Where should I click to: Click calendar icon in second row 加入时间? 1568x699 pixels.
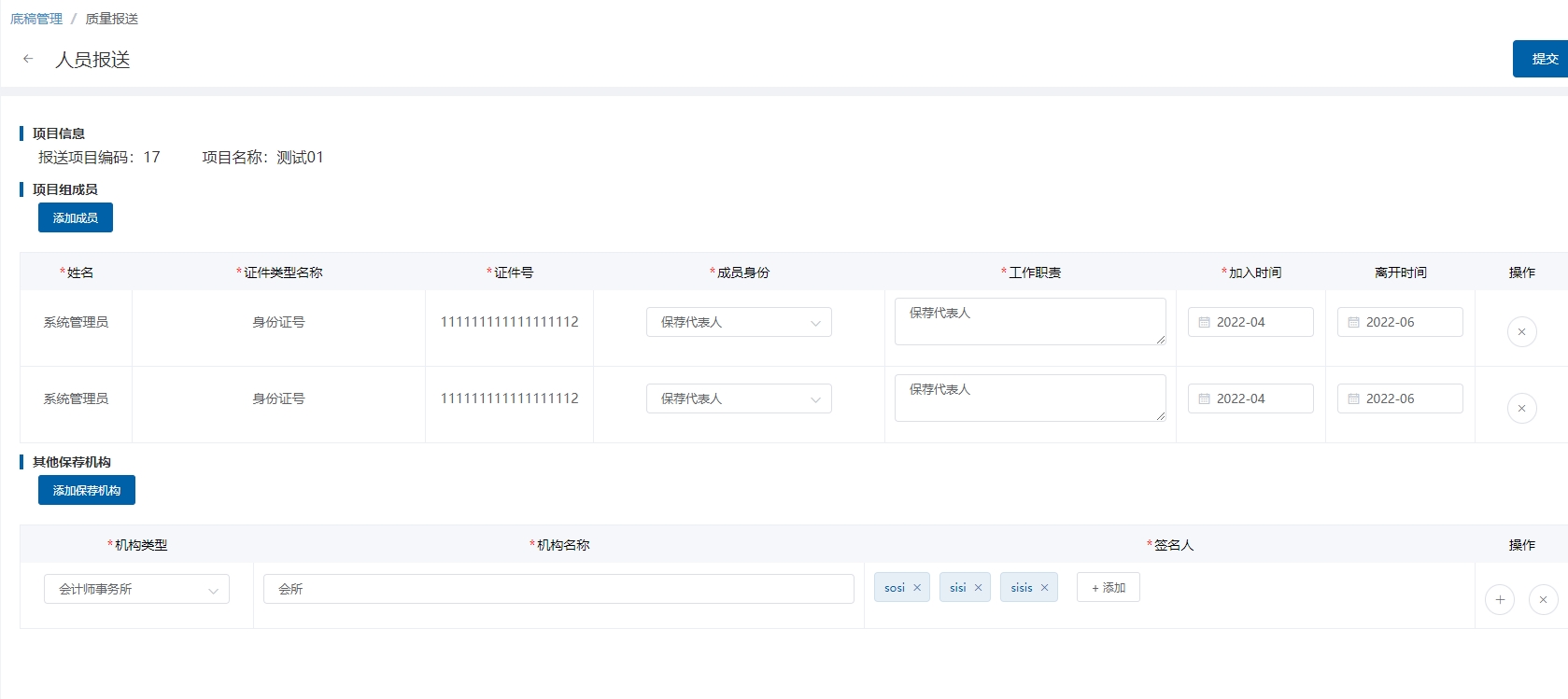[1204, 398]
